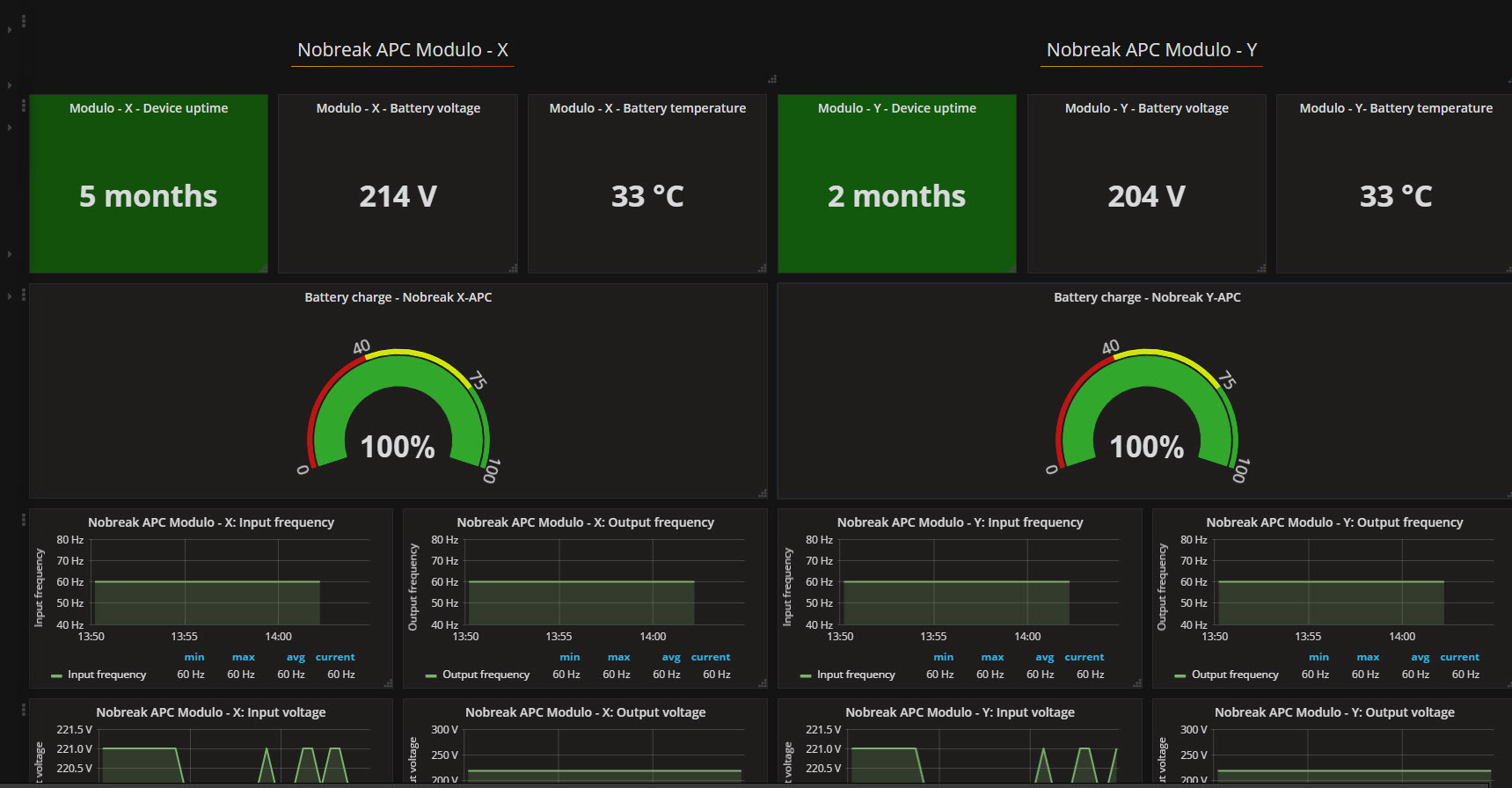Open the row handle dots beside Modulo - X Device uptime
The image size is (1512, 788).
point(24,105)
